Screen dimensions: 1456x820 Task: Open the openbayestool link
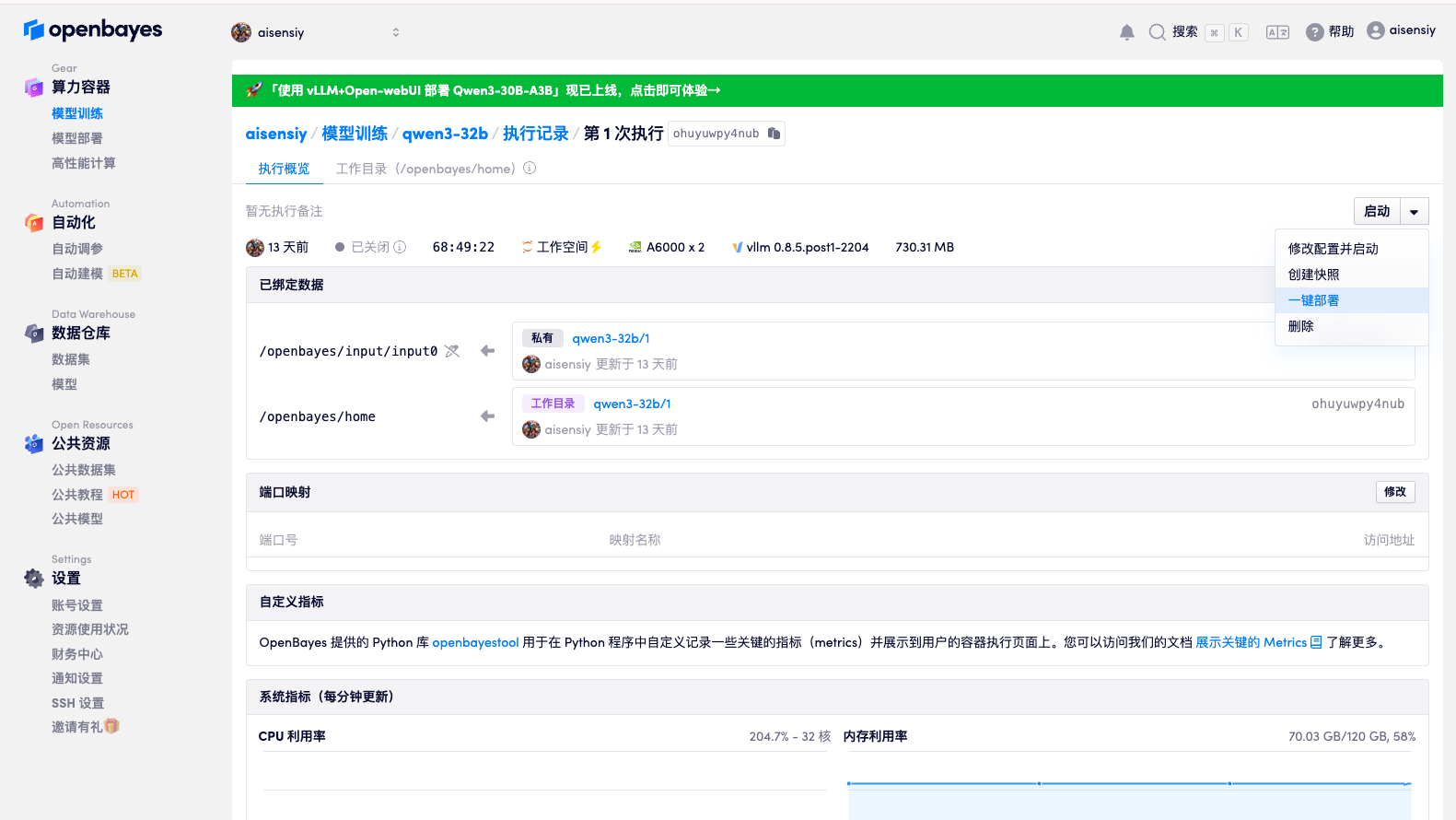pyautogui.click(x=475, y=642)
